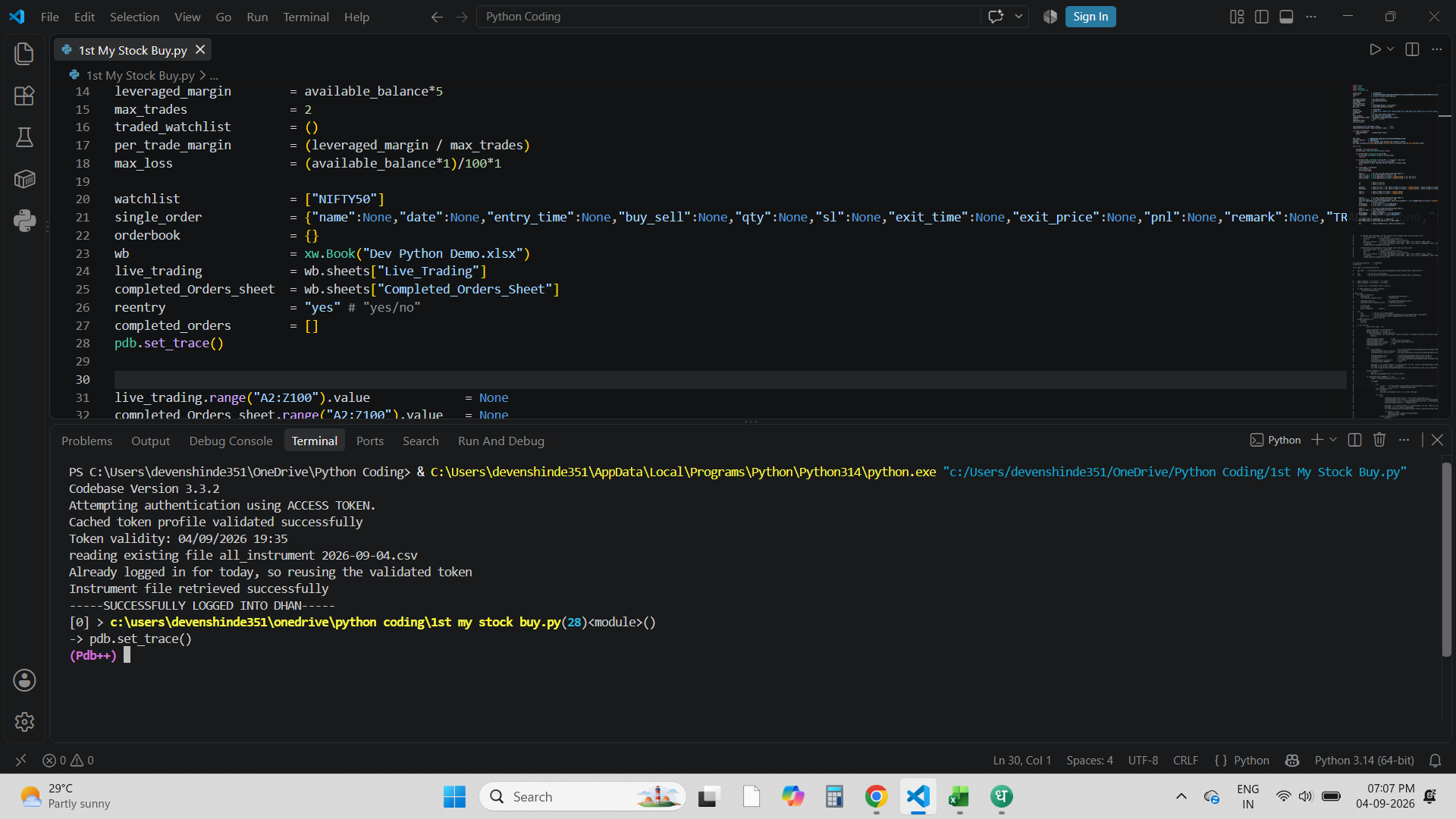
Task: Open the Containers view in activity bar
Action: (24, 179)
